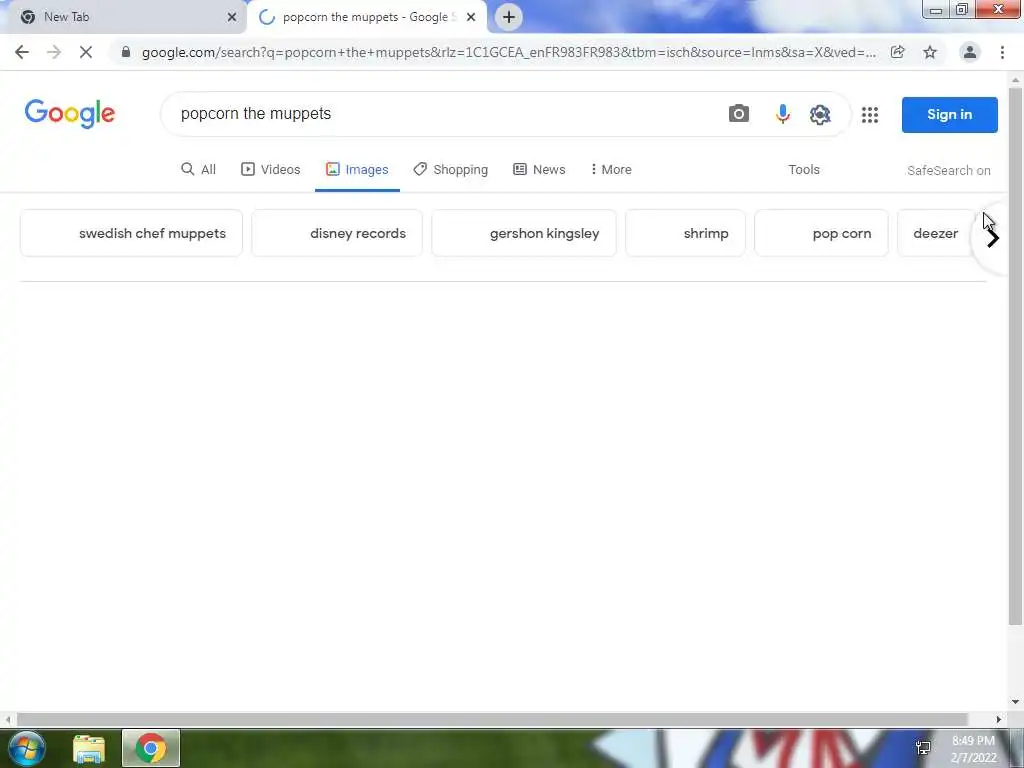This screenshot has height=768, width=1024.
Task: Click the URL in the address bar
Action: click(x=509, y=52)
